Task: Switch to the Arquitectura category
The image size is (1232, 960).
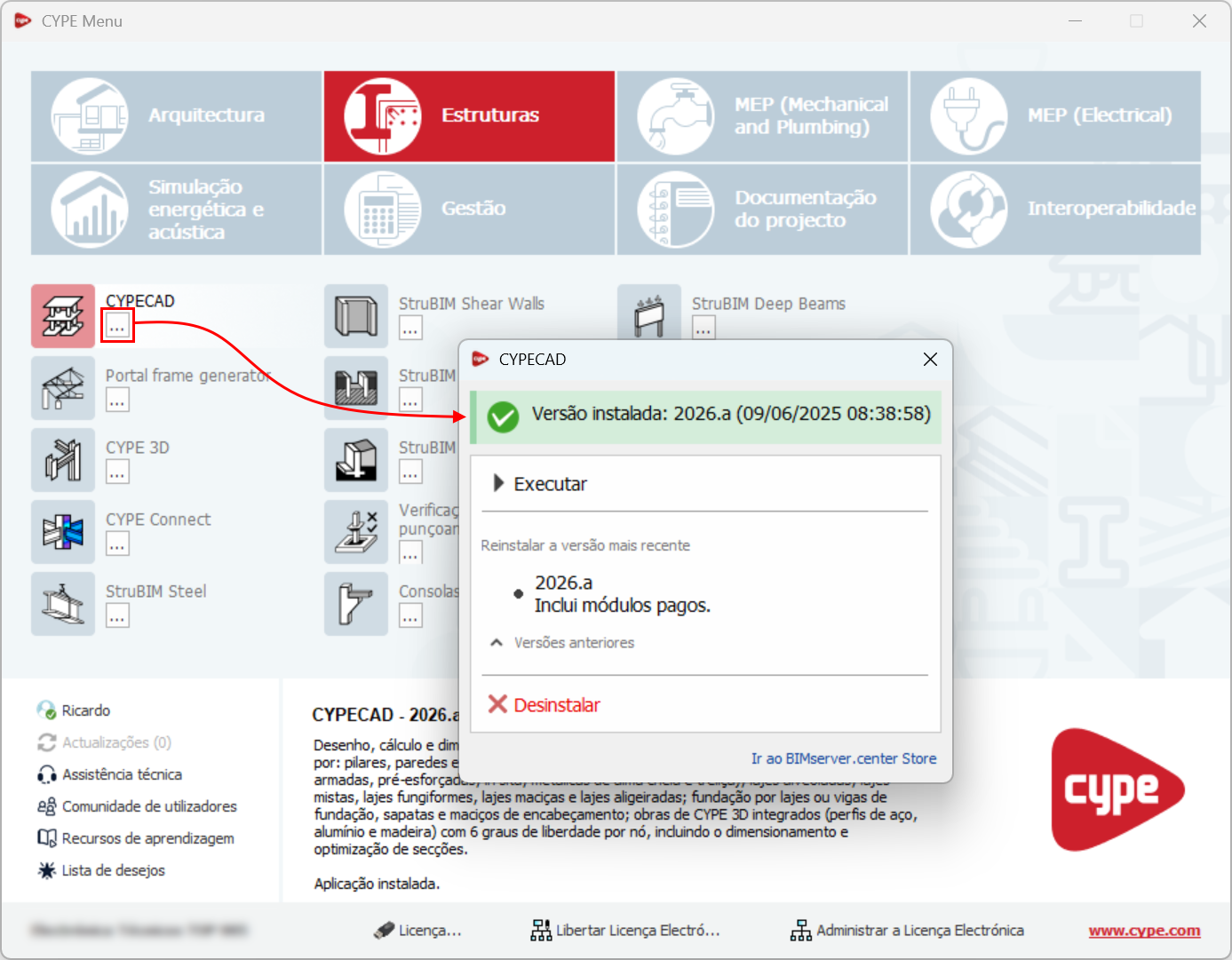Action: (176, 115)
